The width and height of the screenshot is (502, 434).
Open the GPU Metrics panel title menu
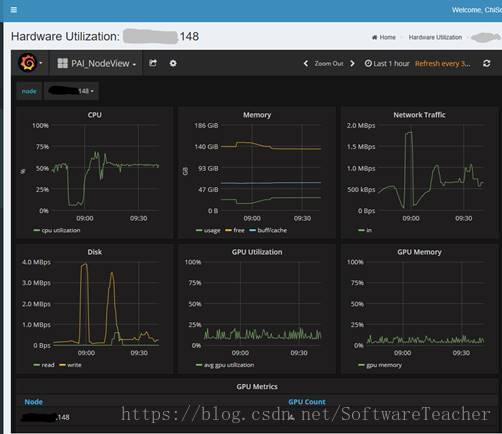point(257,387)
